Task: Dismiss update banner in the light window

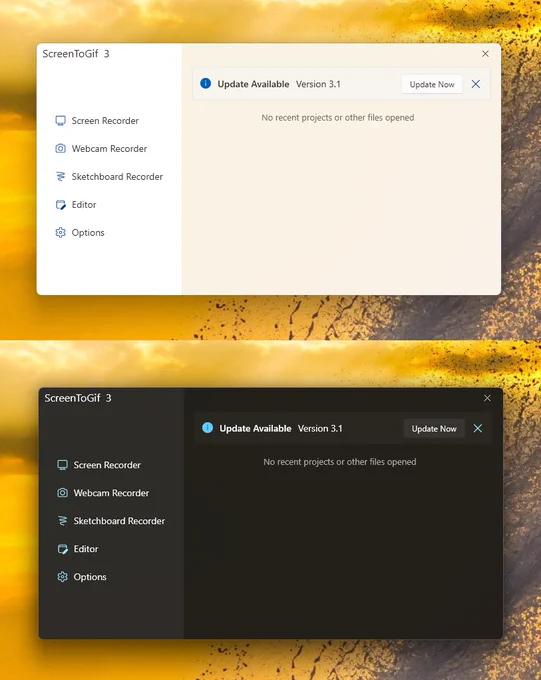Action: click(x=476, y=84)
